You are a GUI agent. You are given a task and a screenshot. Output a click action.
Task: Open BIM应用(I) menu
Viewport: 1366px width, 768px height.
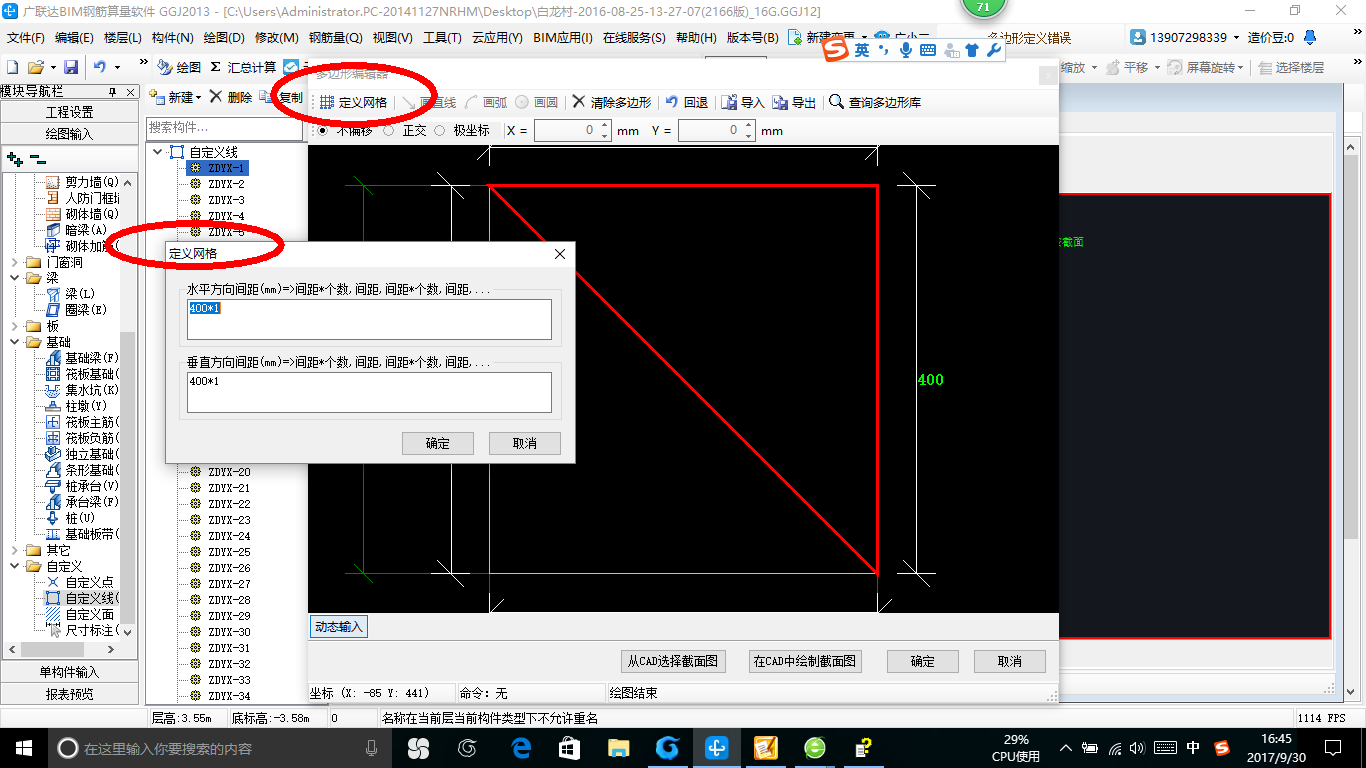click(563, 38)
